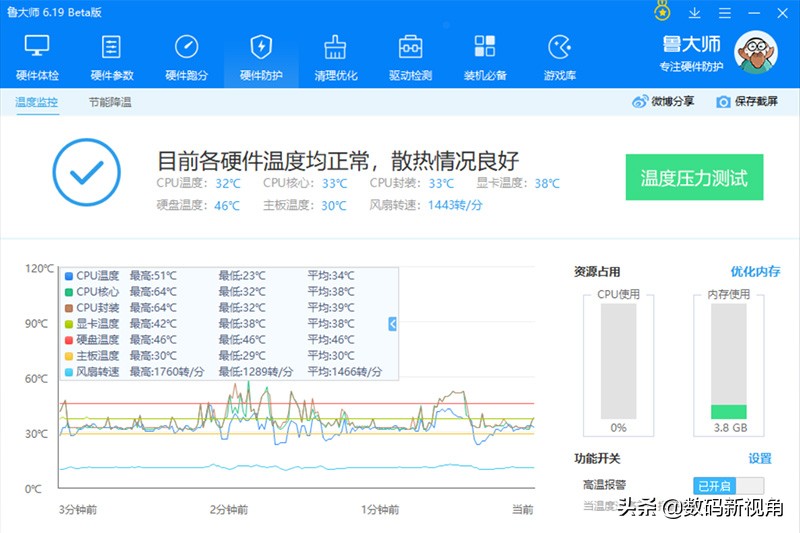The width and height of the screenshot is (800, 533).
Task: Toggle the 显卡温度 yellow-green legend swatch
Action: click(68, 324)
